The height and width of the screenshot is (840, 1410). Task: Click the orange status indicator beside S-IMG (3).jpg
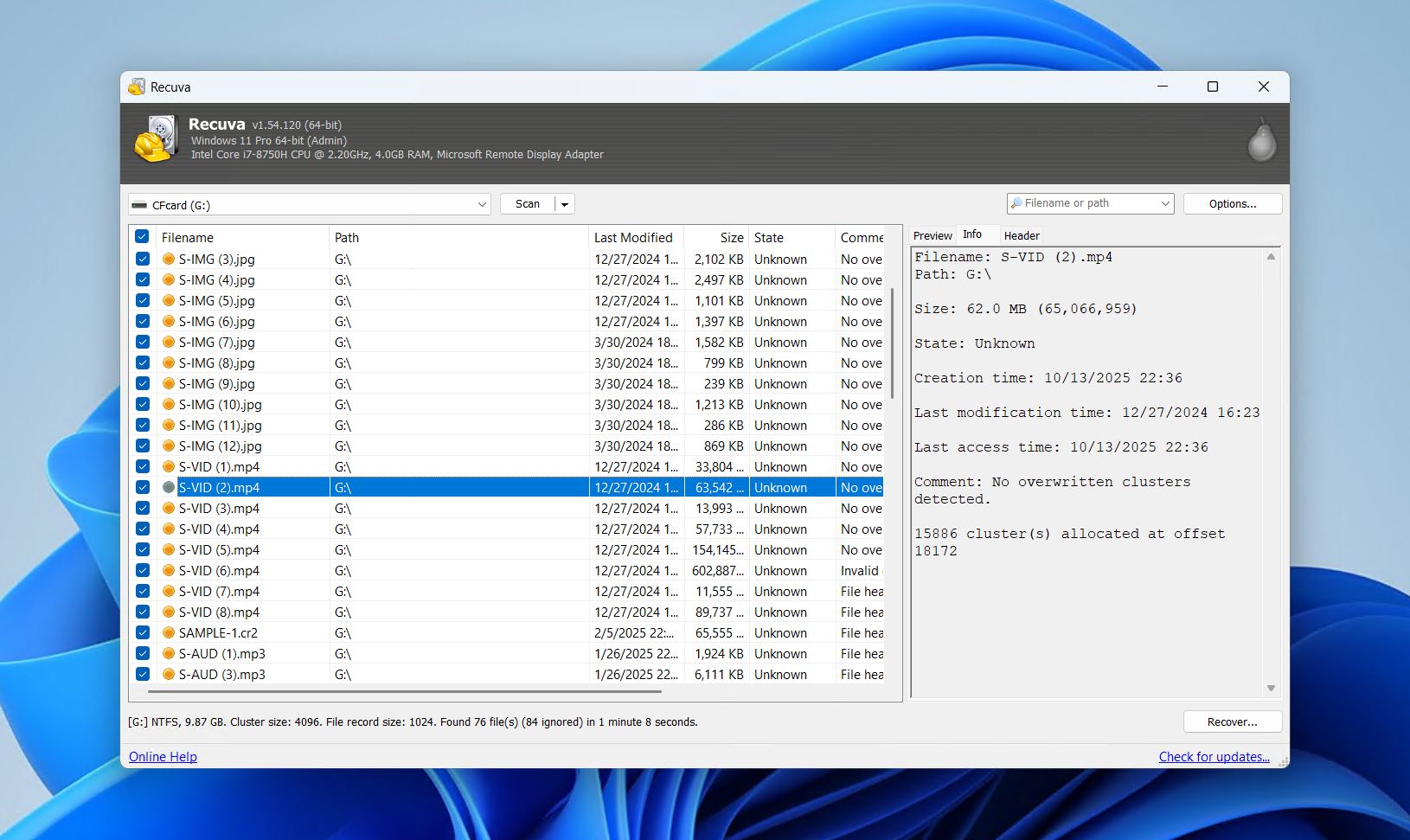[169, 259]
